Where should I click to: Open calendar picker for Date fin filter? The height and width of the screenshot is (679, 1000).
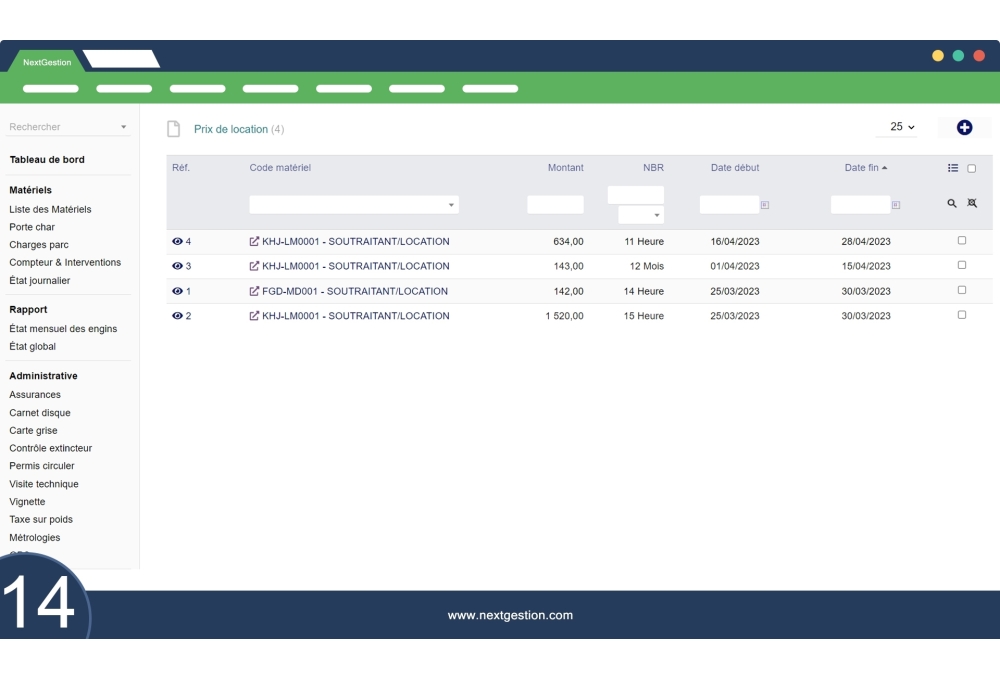(895, 205)
